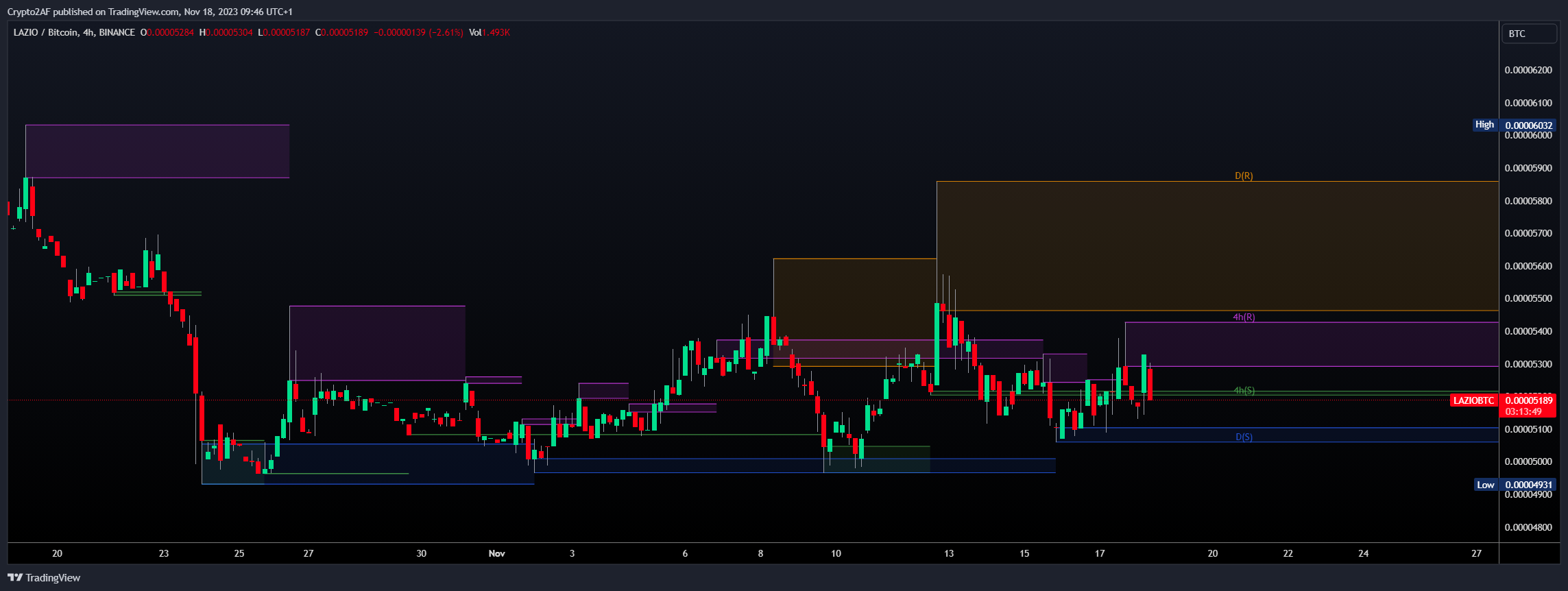
Task: Click the Nov label on the time axis
Action: click(496, 553)
